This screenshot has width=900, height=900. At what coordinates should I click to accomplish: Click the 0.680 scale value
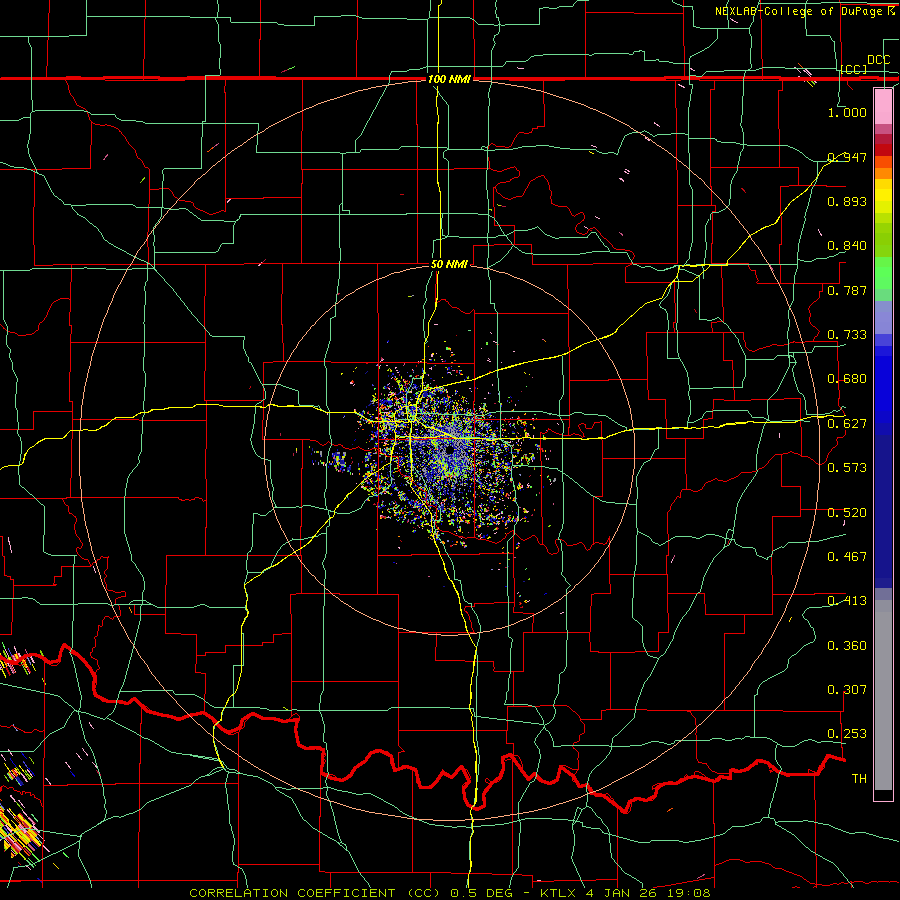[847, 379]
